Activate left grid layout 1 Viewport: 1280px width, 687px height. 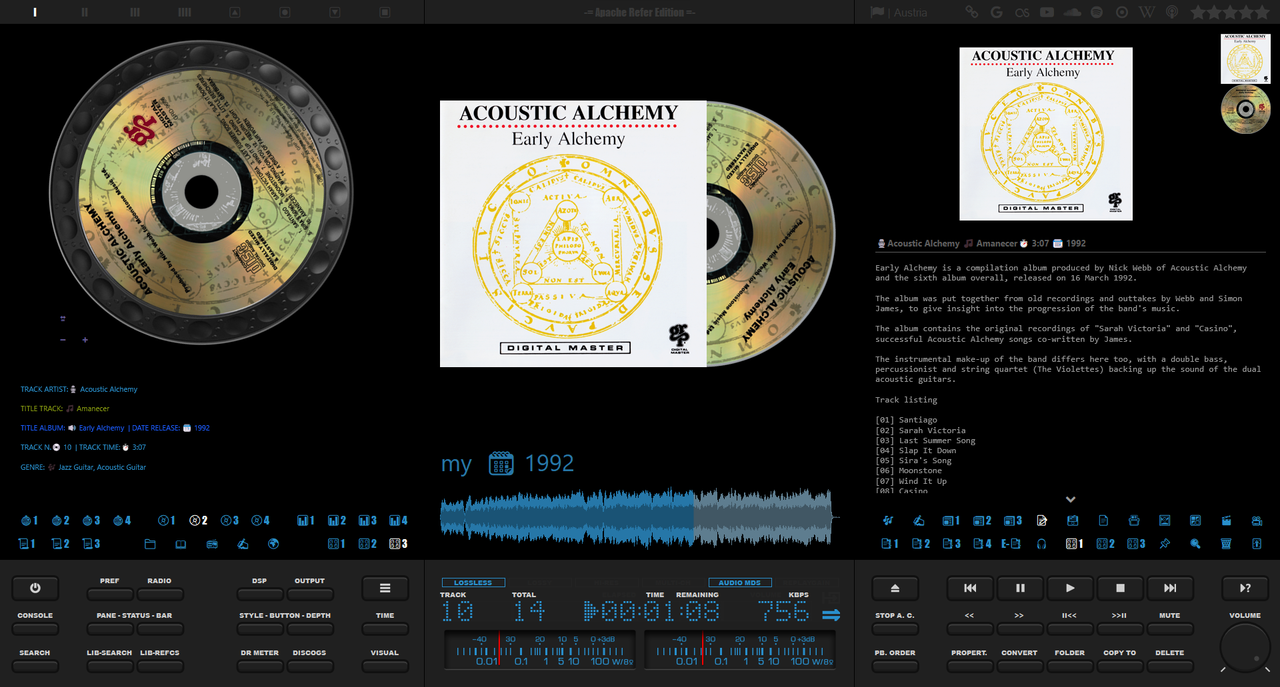(x=336, y=544)
